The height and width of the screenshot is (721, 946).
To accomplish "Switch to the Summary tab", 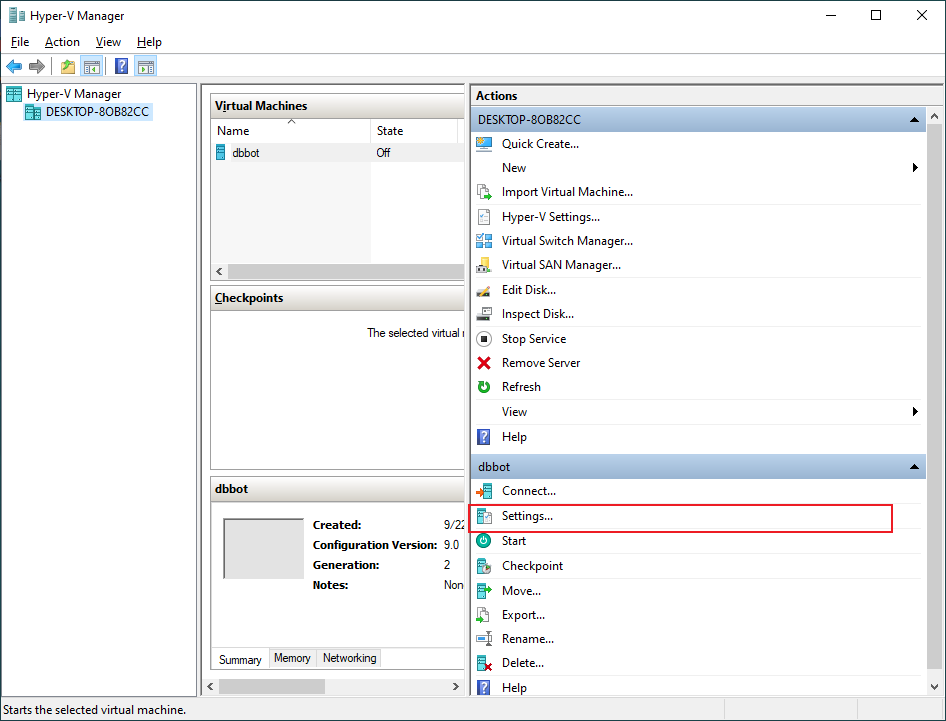I will click(x=240, y=659).
